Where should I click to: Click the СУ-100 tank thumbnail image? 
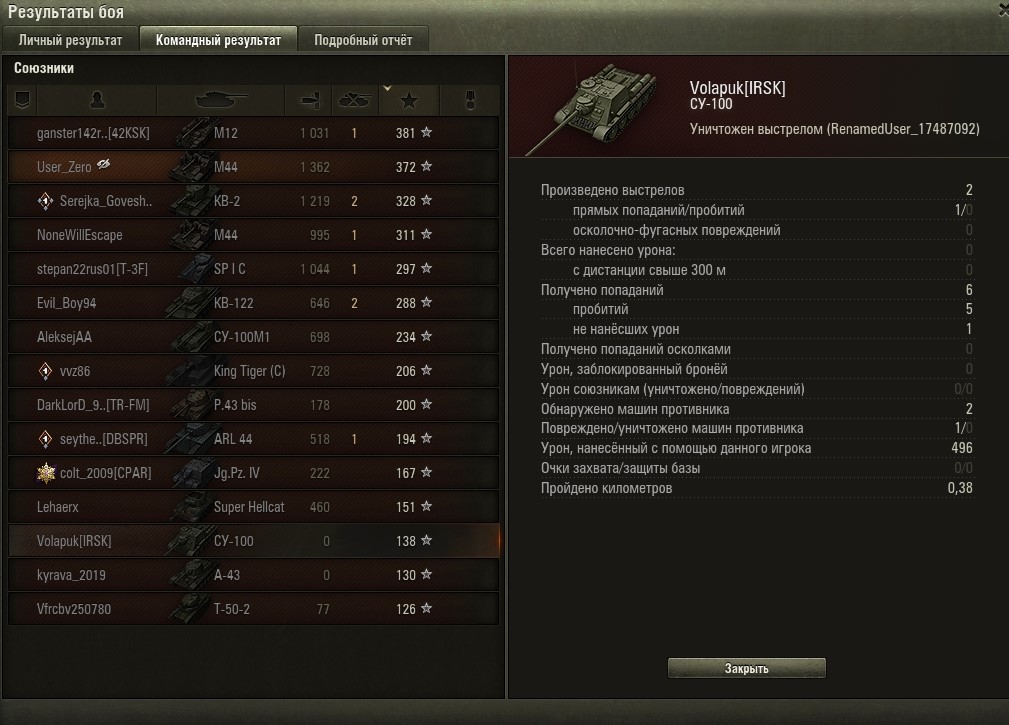coord(592,107)
